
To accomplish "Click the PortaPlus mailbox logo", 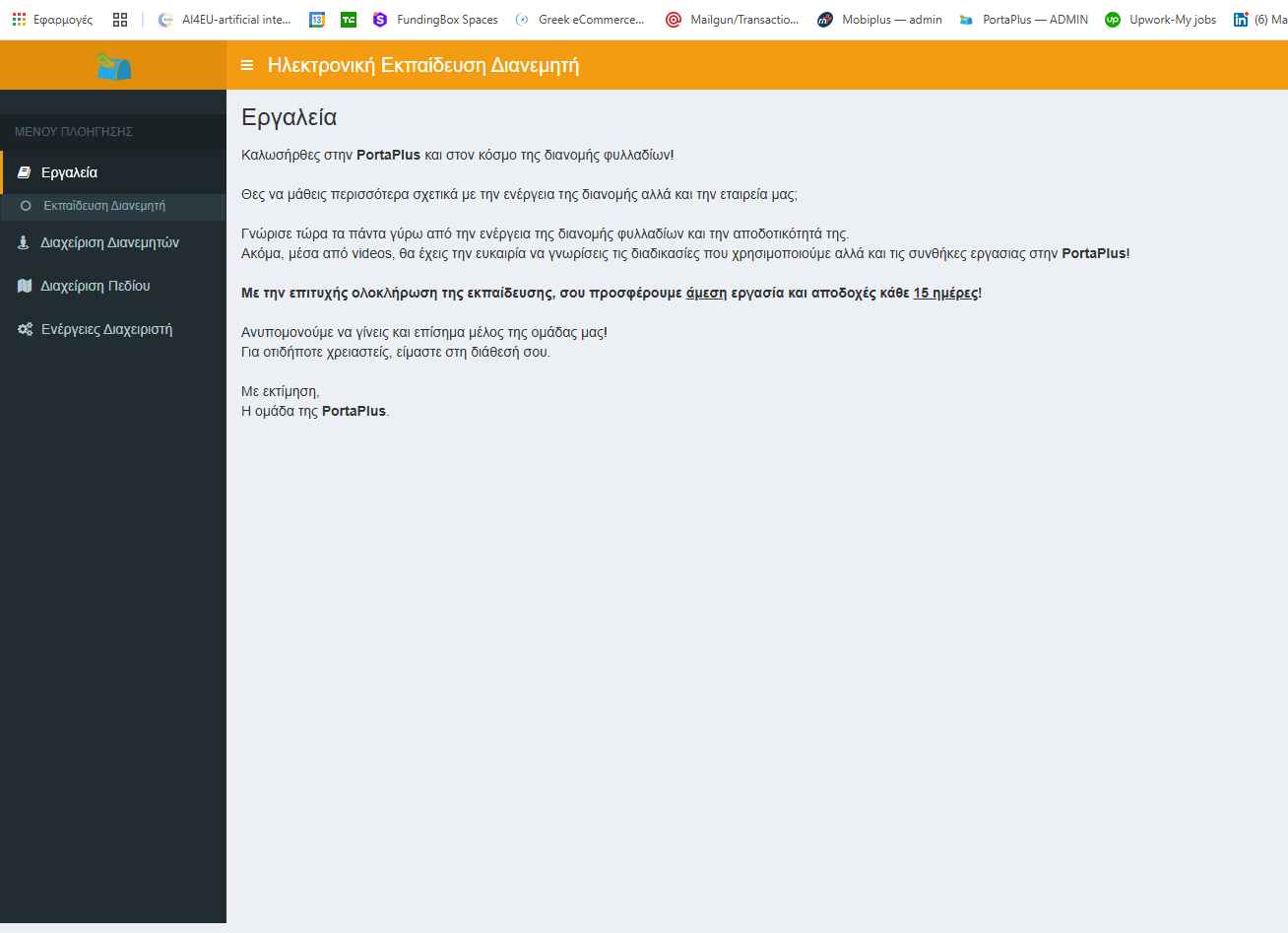I will [x=113, y=66].
